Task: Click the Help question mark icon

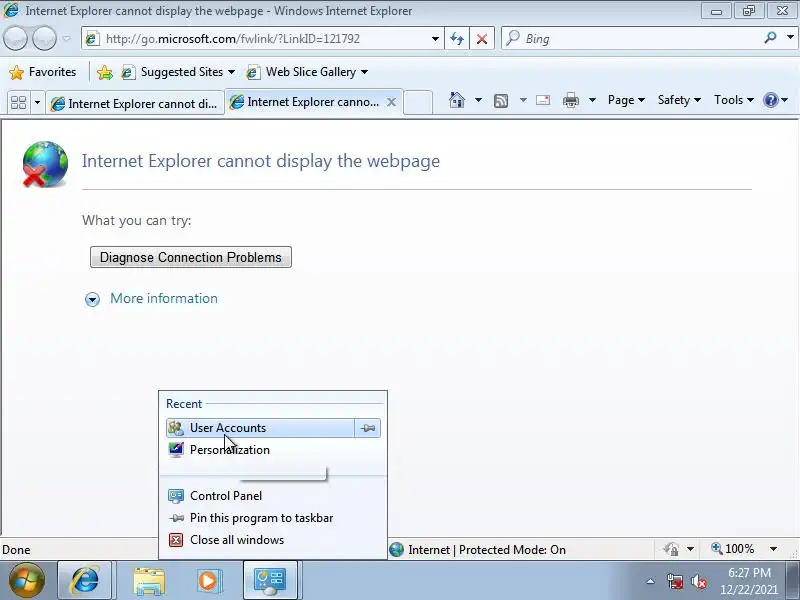Action: click(x=770, y=100)
